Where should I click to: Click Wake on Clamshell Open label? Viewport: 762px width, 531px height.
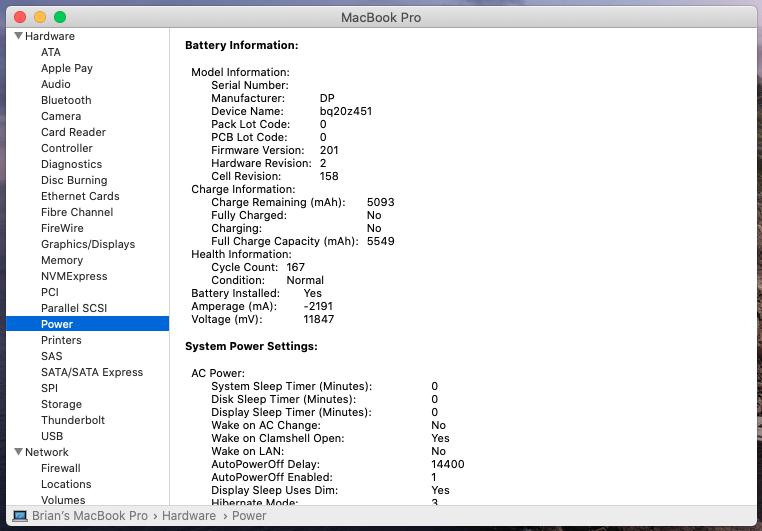(277, 438)
